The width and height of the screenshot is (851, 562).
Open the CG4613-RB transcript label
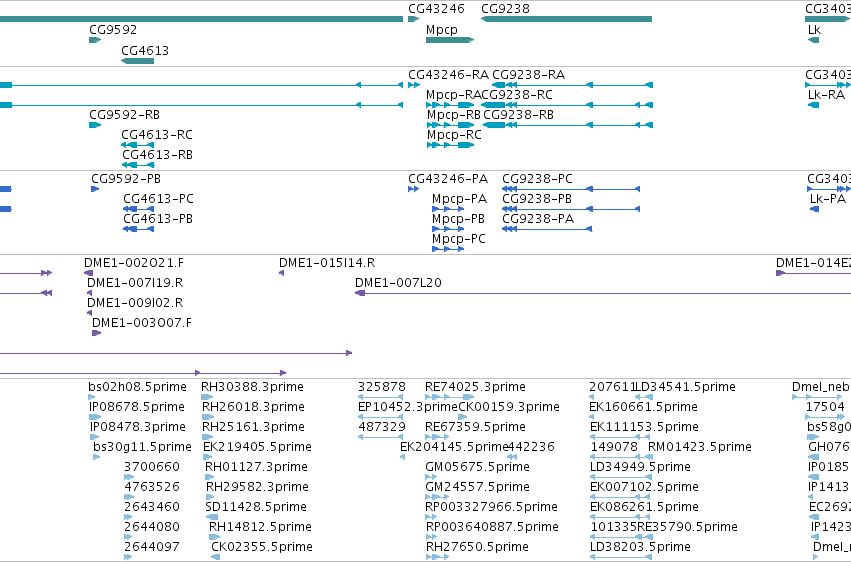click(157, 155)
